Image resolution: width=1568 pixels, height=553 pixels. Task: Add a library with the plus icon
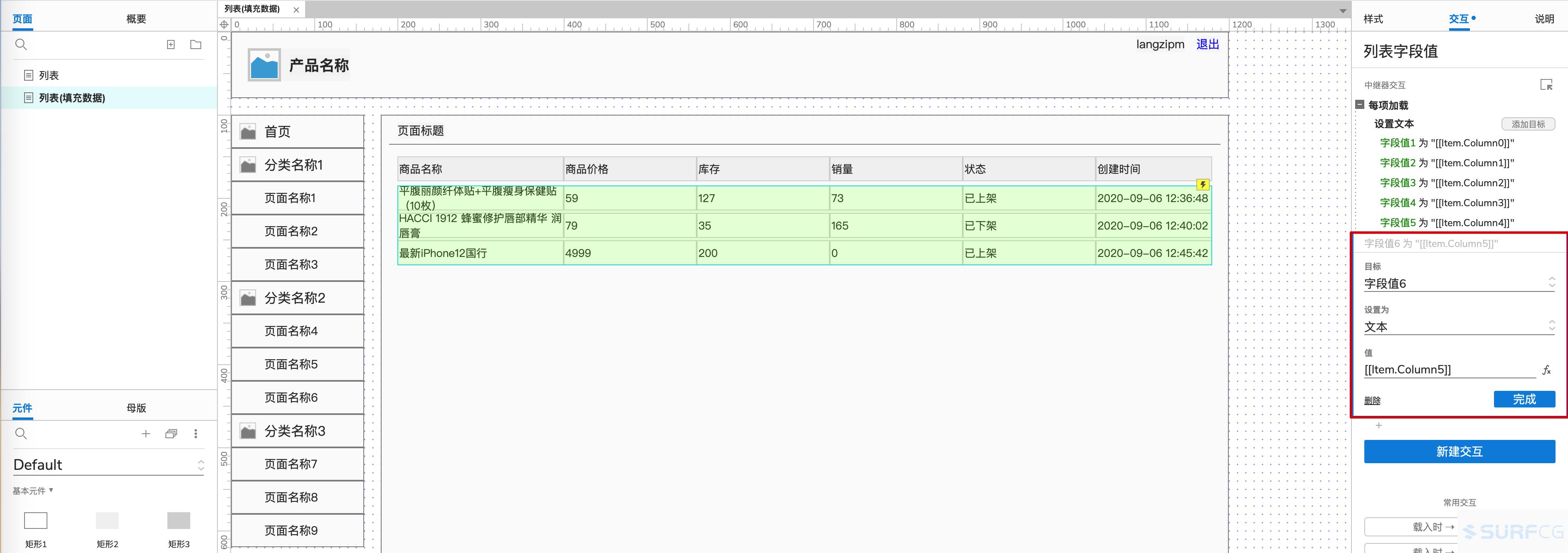(x=145, y=434)
